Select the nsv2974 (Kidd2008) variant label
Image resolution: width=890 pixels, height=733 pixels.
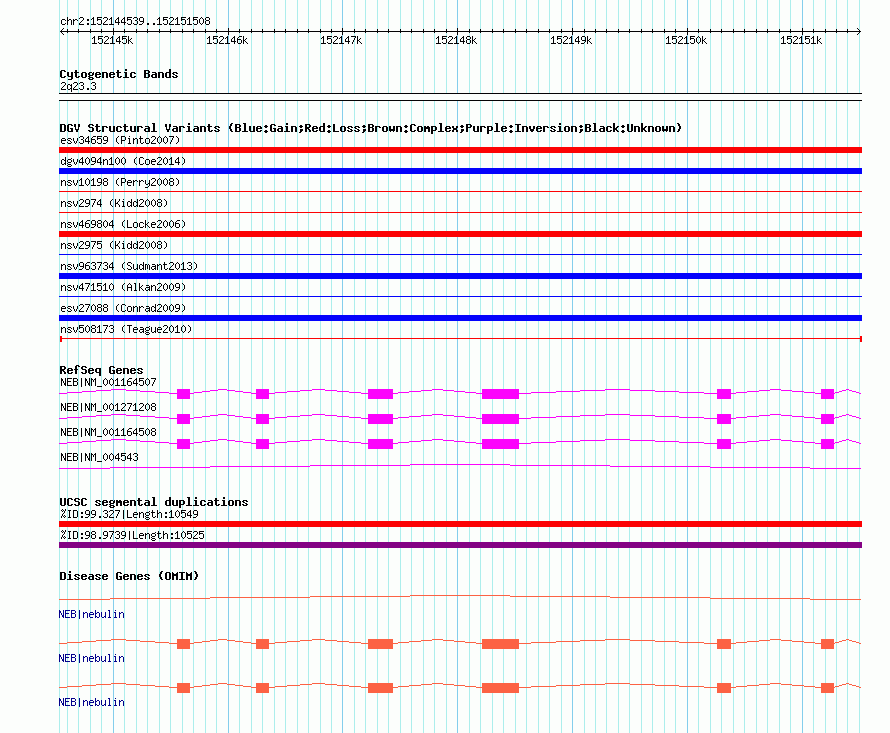[114, 203]
